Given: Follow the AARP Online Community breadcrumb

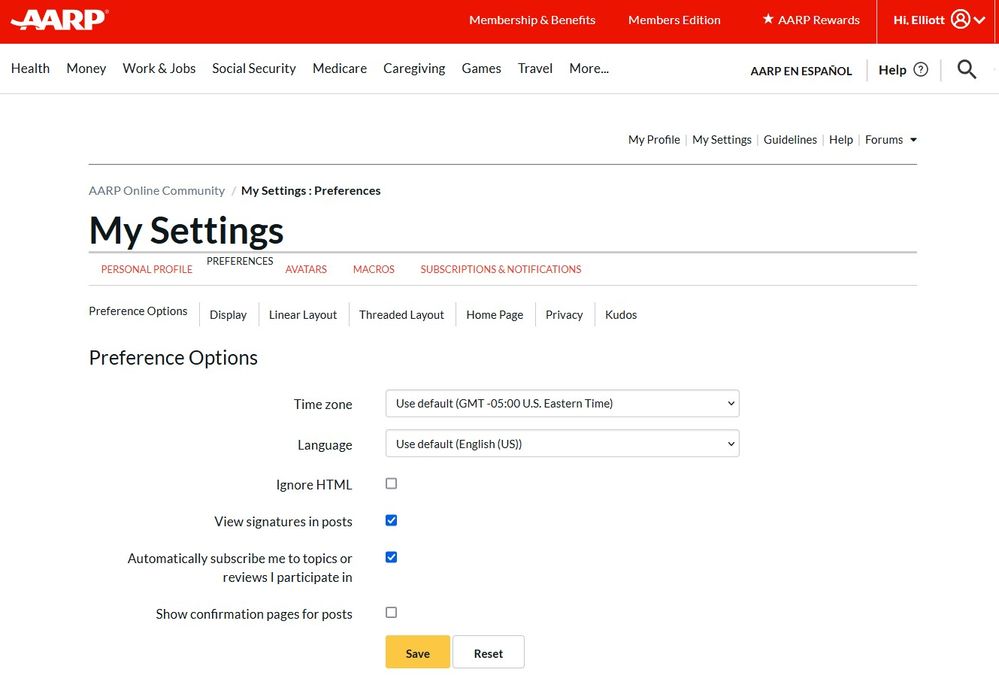Looking at the screenshot, I should 157,191.
